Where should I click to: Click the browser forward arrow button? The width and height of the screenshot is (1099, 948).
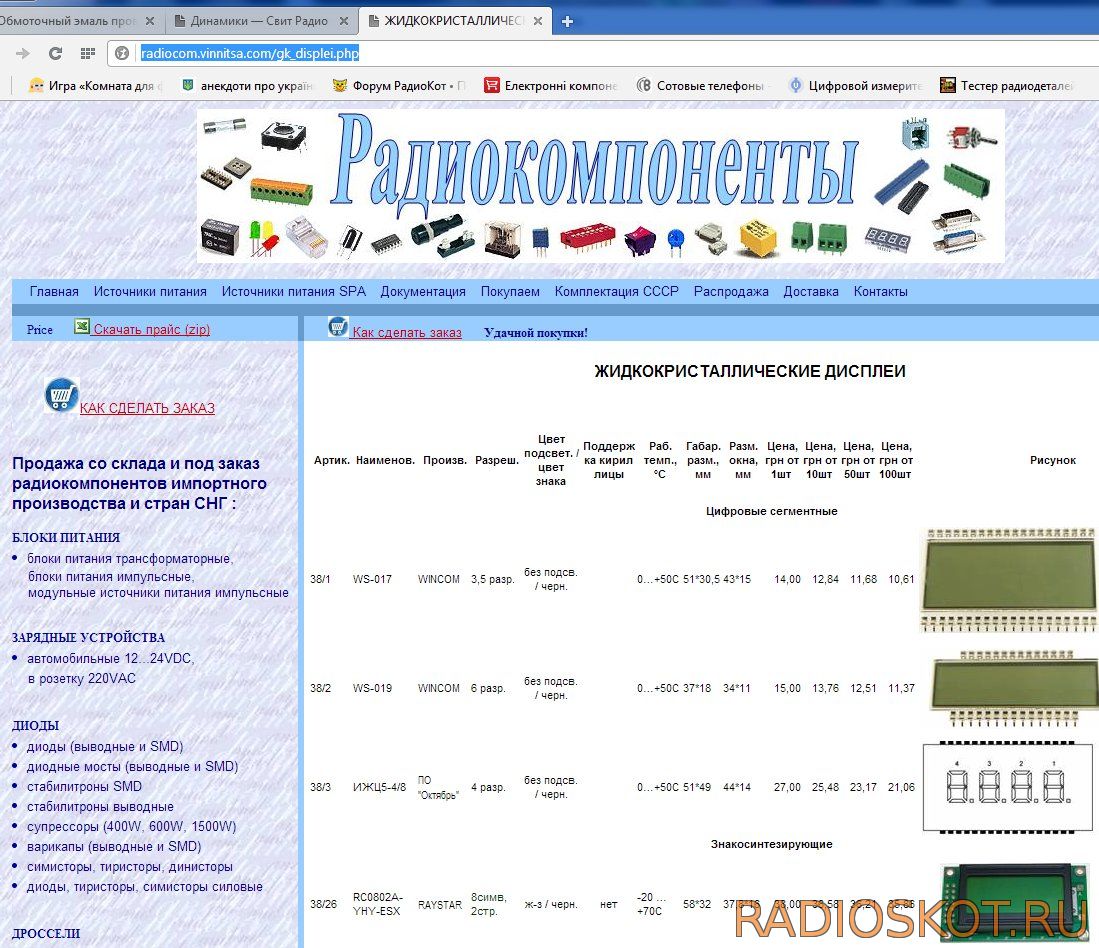[x=22, y=53]
